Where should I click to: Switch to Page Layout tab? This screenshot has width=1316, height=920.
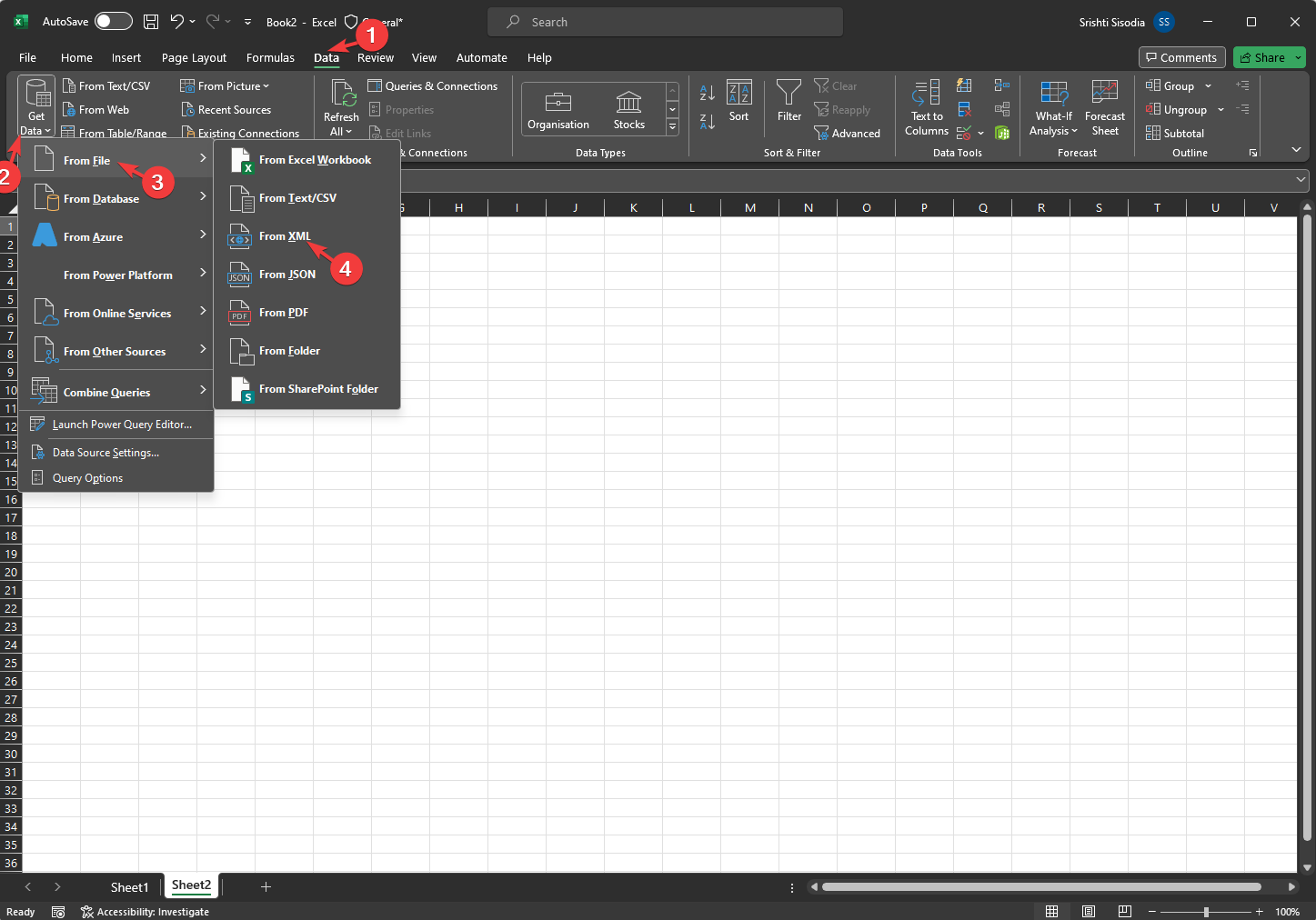point(194,57)
